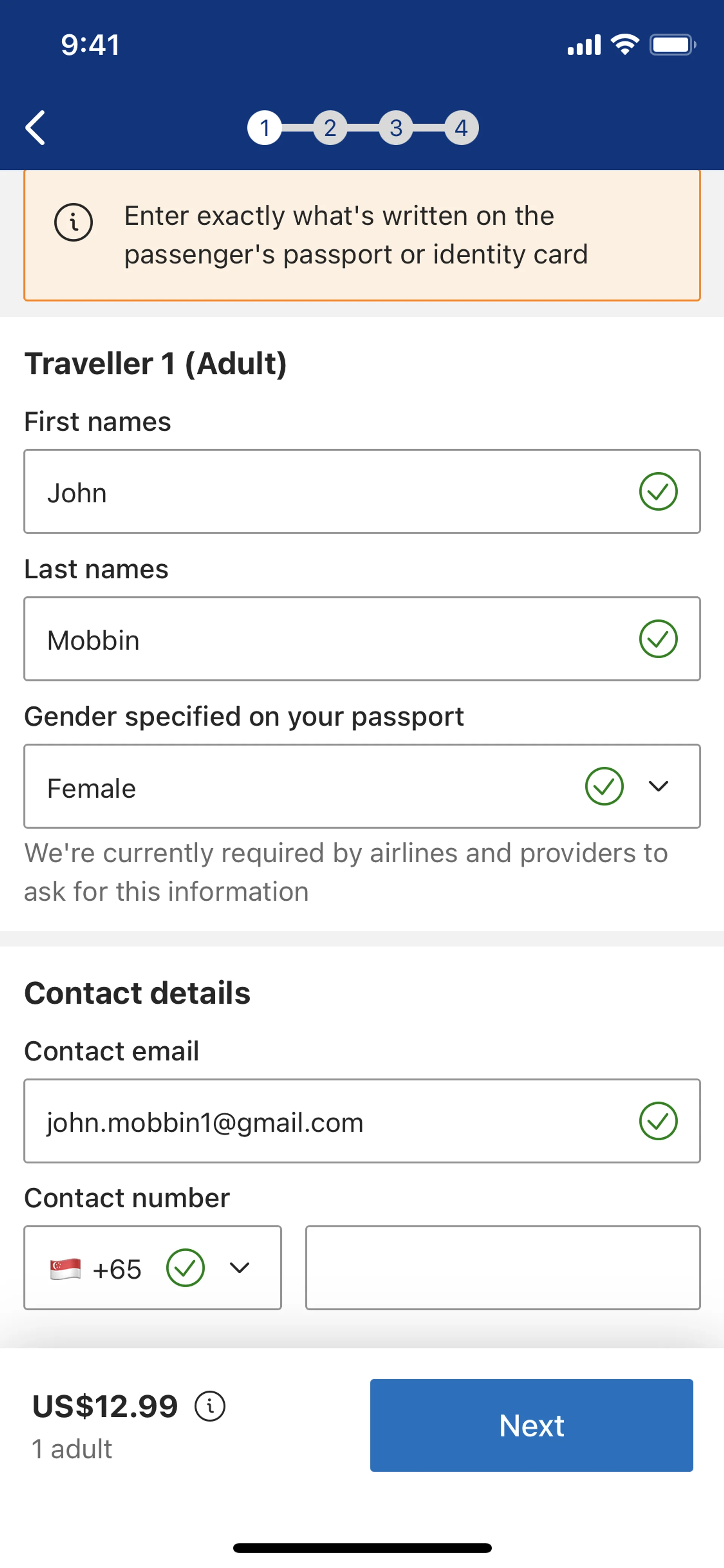724x1568 pixels.
Task: Jump to step 3 in progress indicator
Action: tap(396, 128)
